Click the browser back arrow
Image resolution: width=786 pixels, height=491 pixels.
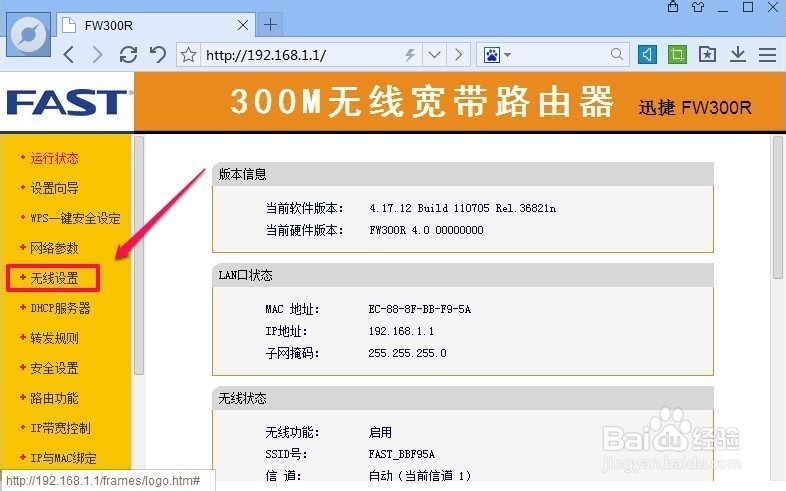pyautogui.click(x=69, y=54)
